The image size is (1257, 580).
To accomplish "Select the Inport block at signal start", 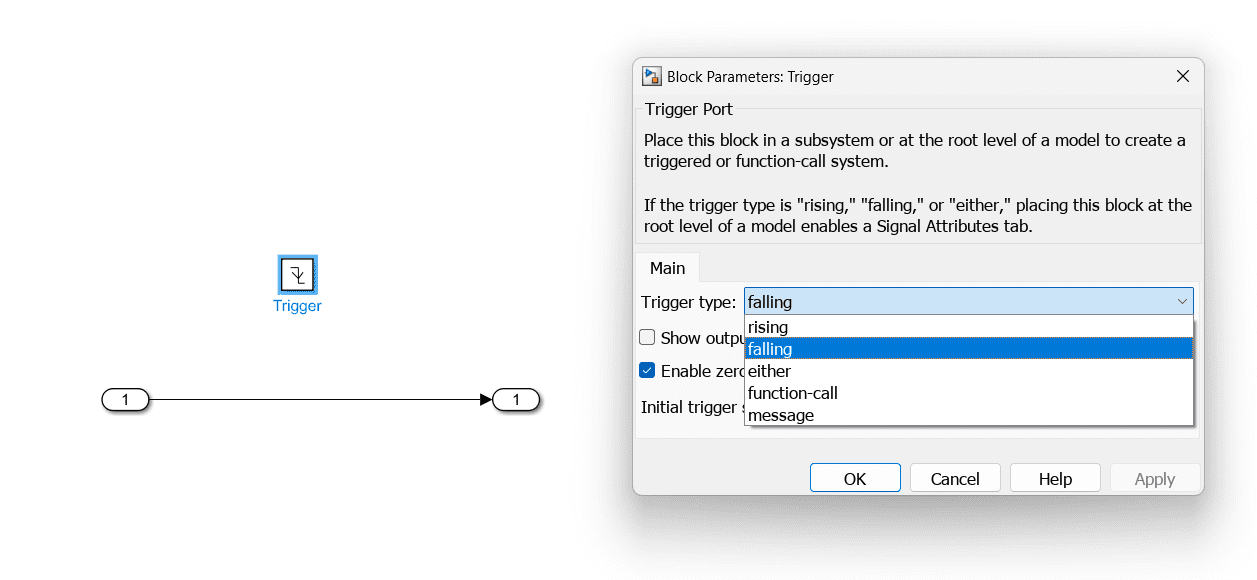I will point(125,400).
